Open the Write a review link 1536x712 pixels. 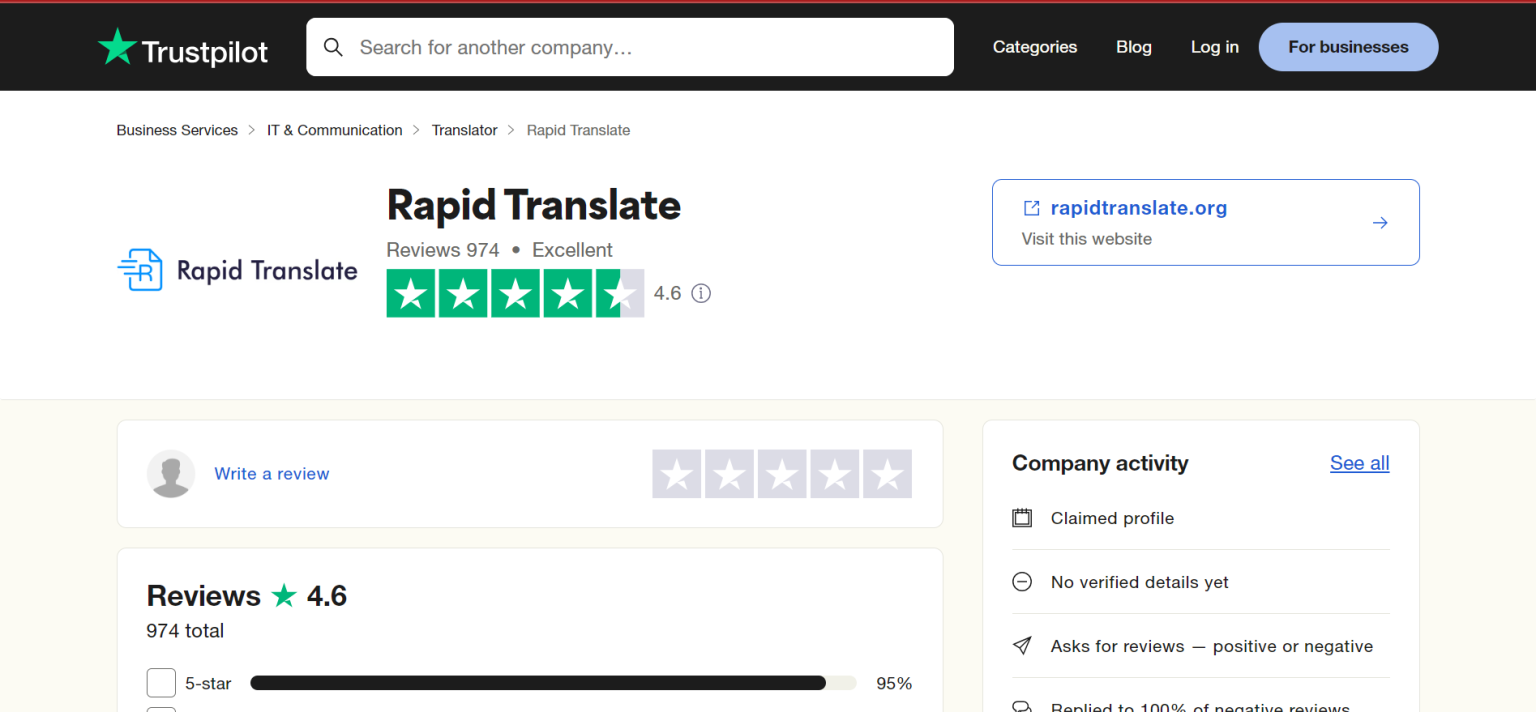[x=271, y=473]
